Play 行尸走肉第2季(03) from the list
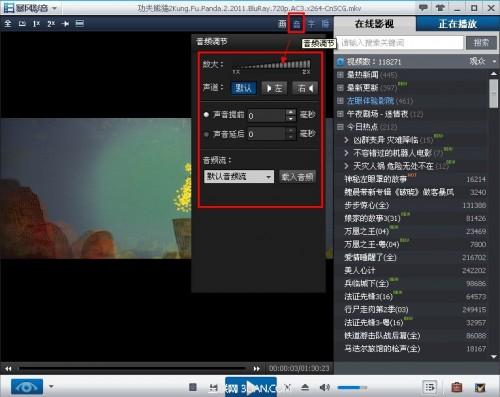The height and width of the screenshot is (397, 500). pos(376,310)
